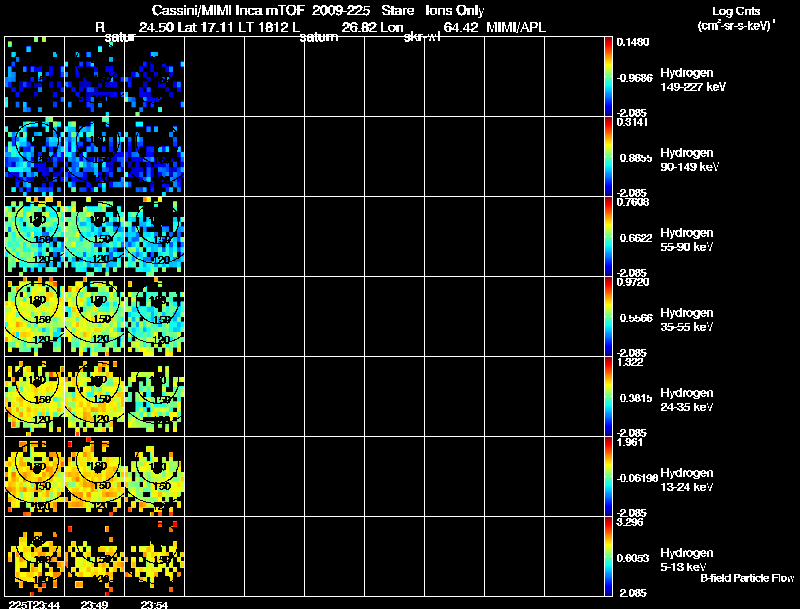Image resolution: width=800 pixels, height=609 pixels.
Task: Click the color bar for 35-55 keV
Action: click(608, 317)
